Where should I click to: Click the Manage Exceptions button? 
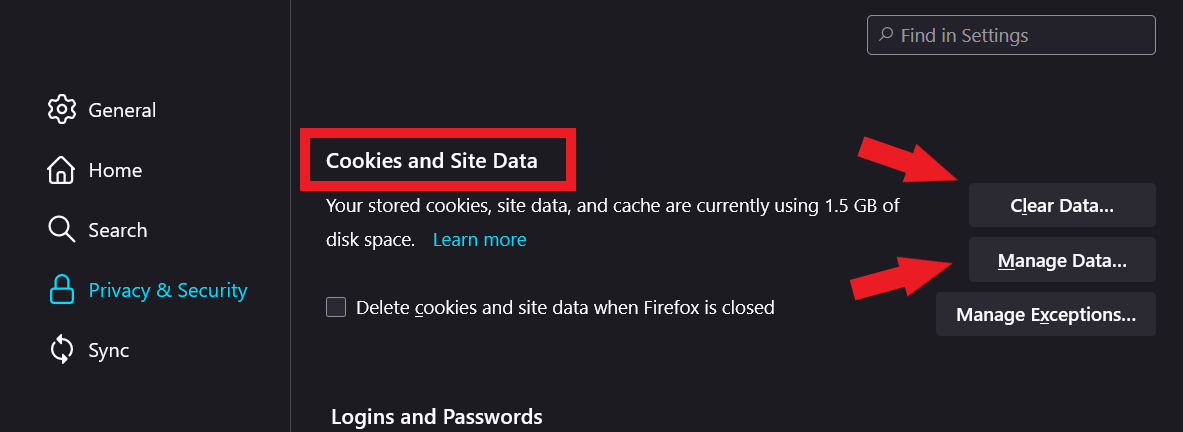pos(1045,315)
